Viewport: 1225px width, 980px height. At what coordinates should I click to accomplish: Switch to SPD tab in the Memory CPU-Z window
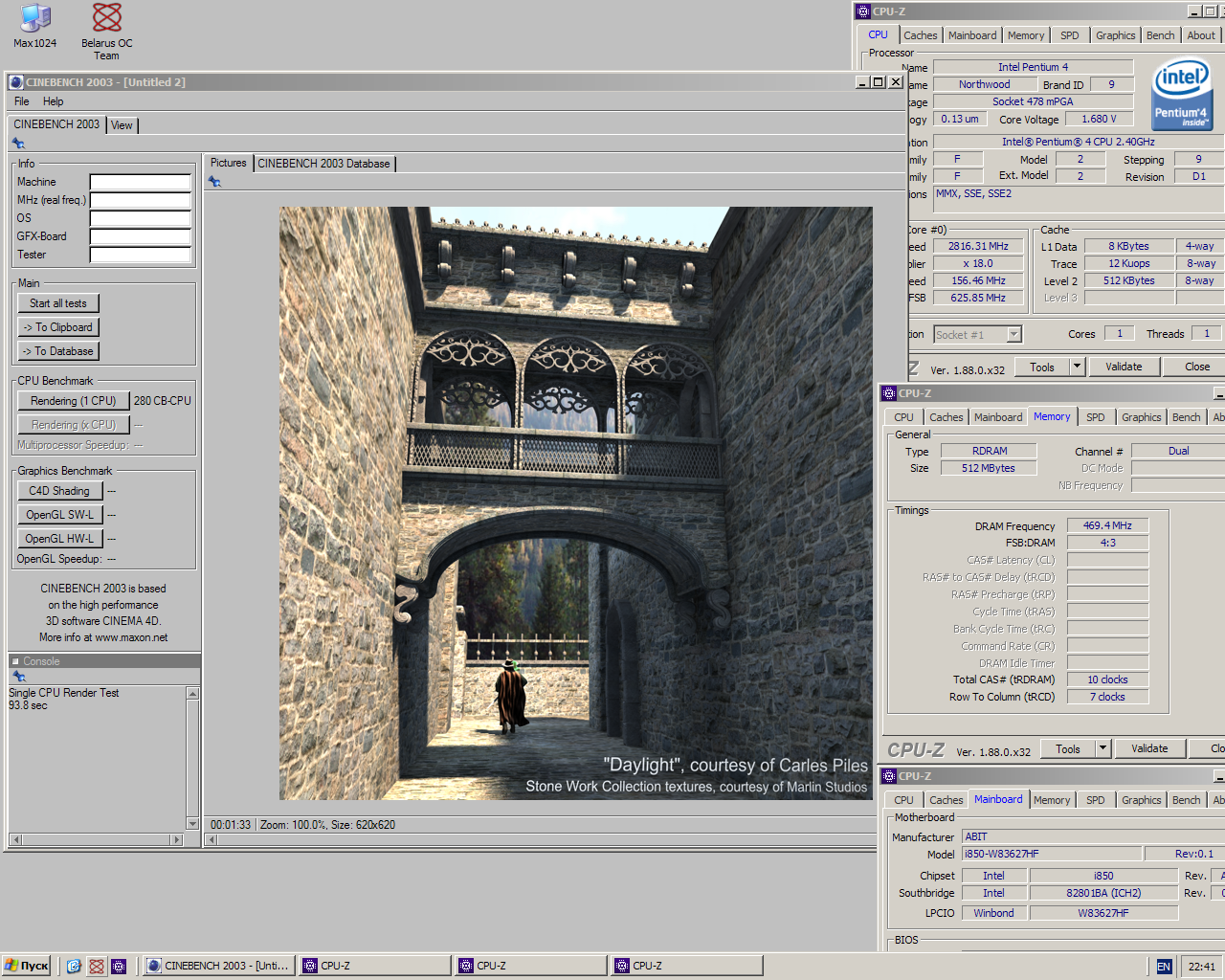(1096, 417)
